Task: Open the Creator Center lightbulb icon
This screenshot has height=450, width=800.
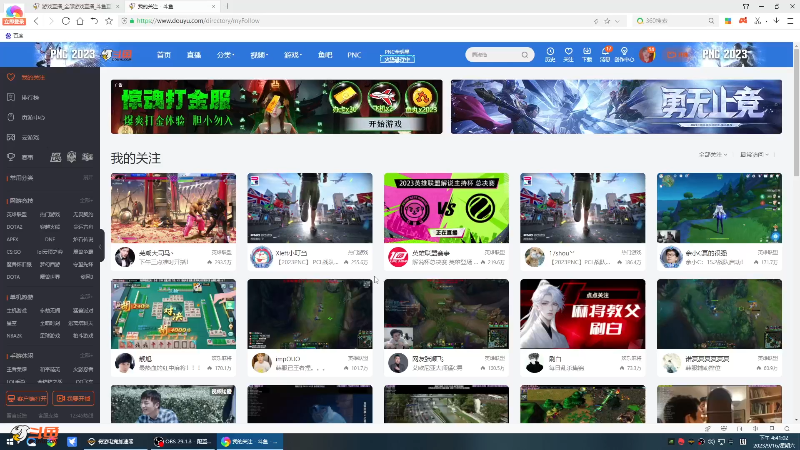Action: click(624, 54)
